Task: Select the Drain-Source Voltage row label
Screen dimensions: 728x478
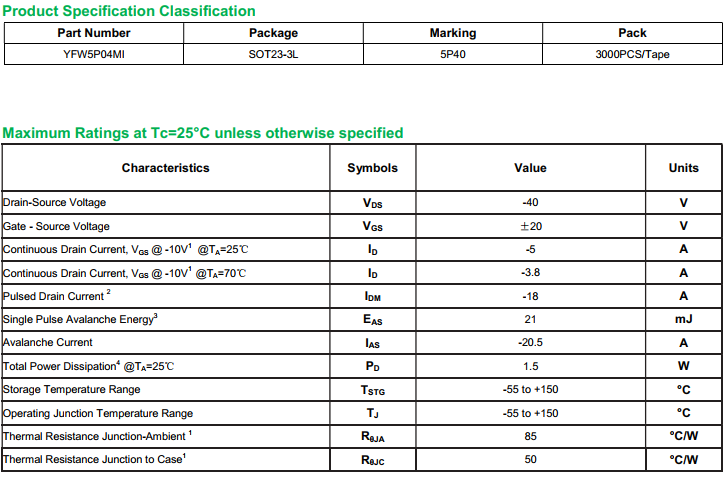Action: [x=54, y=202]
